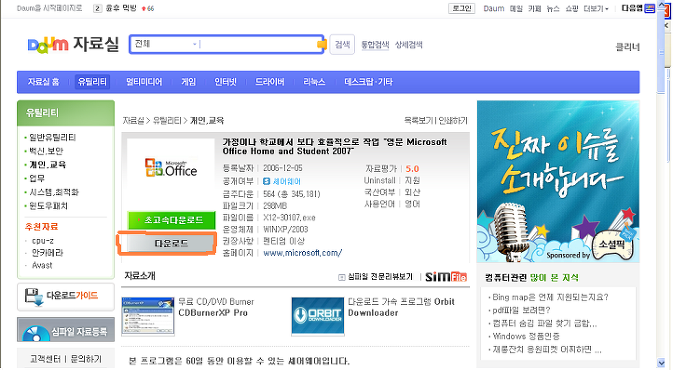Open the Daum logo homepage link
This screenshot has height=370, width=673.
[48, 44]
